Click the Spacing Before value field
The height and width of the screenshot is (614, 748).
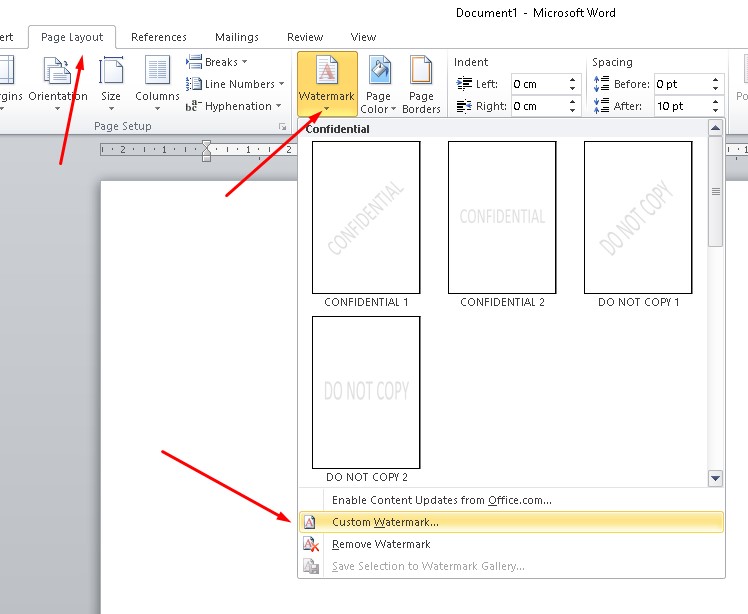682,84
